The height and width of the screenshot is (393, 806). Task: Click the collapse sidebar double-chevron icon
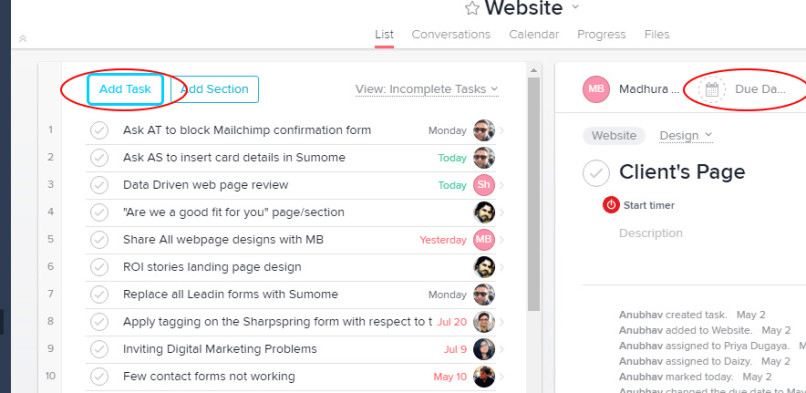pos(23,39)
